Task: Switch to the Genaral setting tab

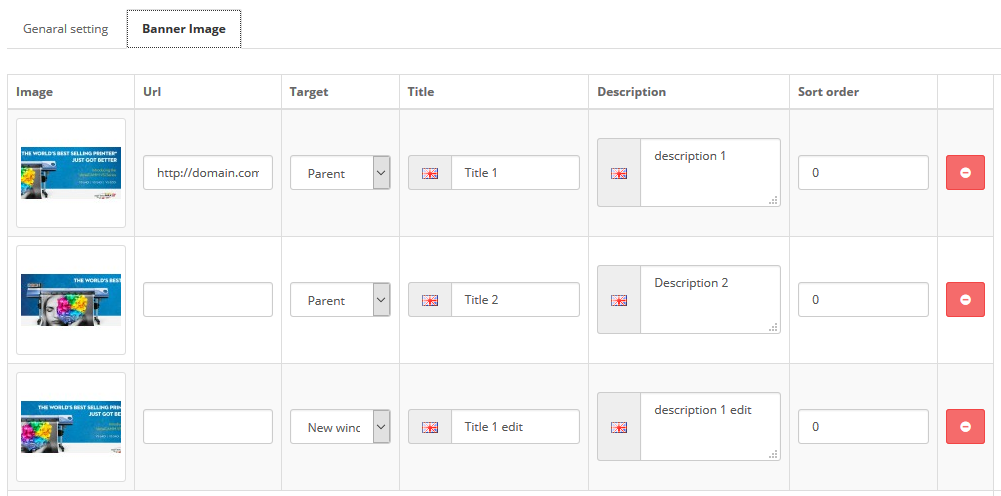Action: pos(65,29)
